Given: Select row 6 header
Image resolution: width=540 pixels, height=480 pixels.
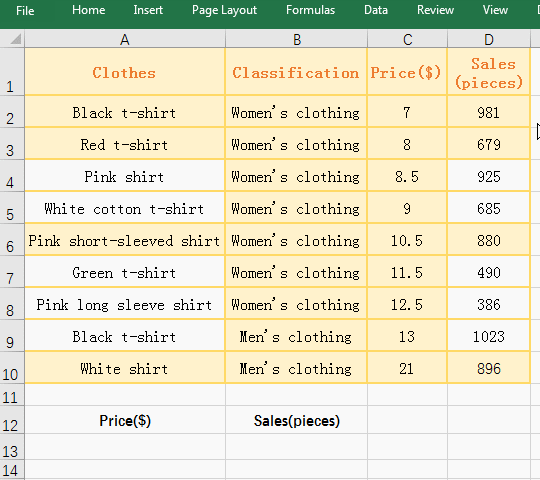Looking at the screenshot, I should click(12, 240).
